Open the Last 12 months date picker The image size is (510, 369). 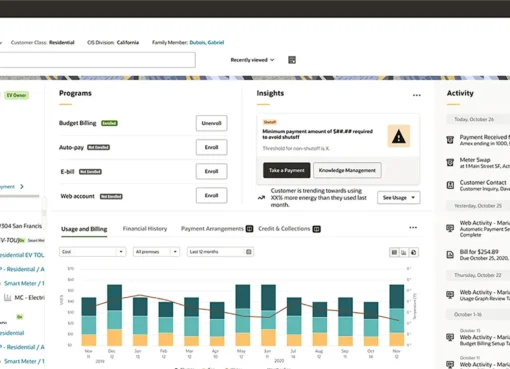220,252
